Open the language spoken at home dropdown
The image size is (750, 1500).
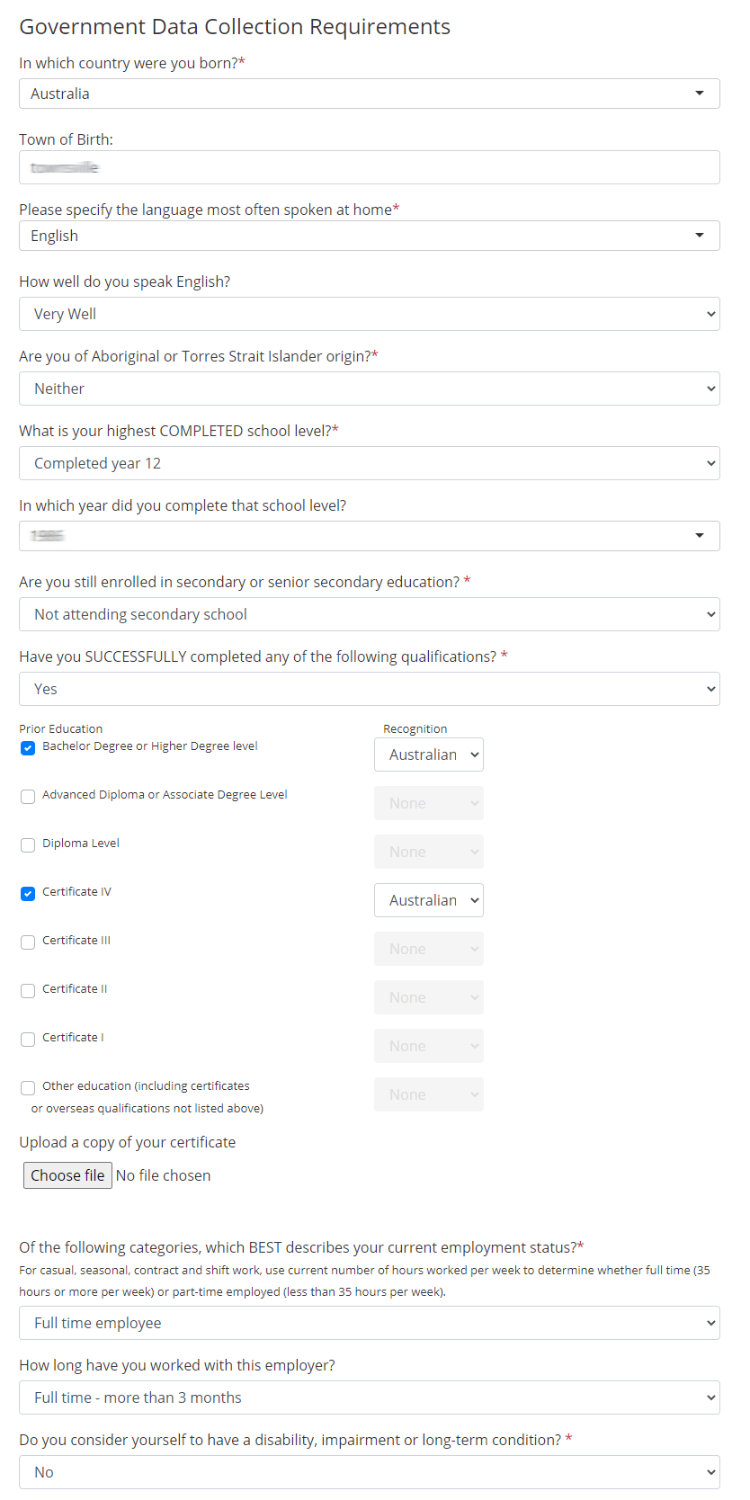tap(369, 236)
